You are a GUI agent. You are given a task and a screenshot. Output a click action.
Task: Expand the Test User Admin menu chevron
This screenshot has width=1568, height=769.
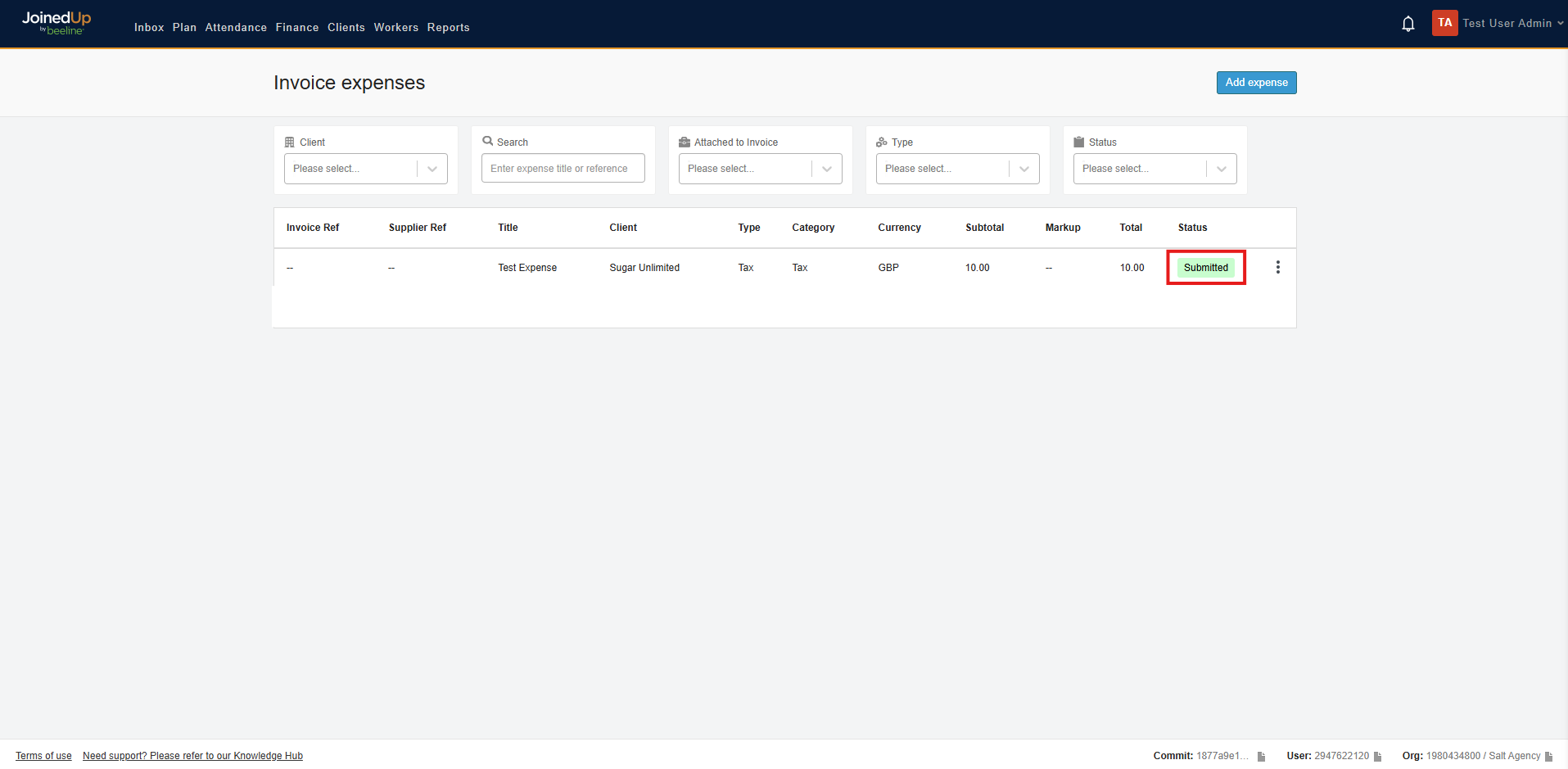point(1561,23)
